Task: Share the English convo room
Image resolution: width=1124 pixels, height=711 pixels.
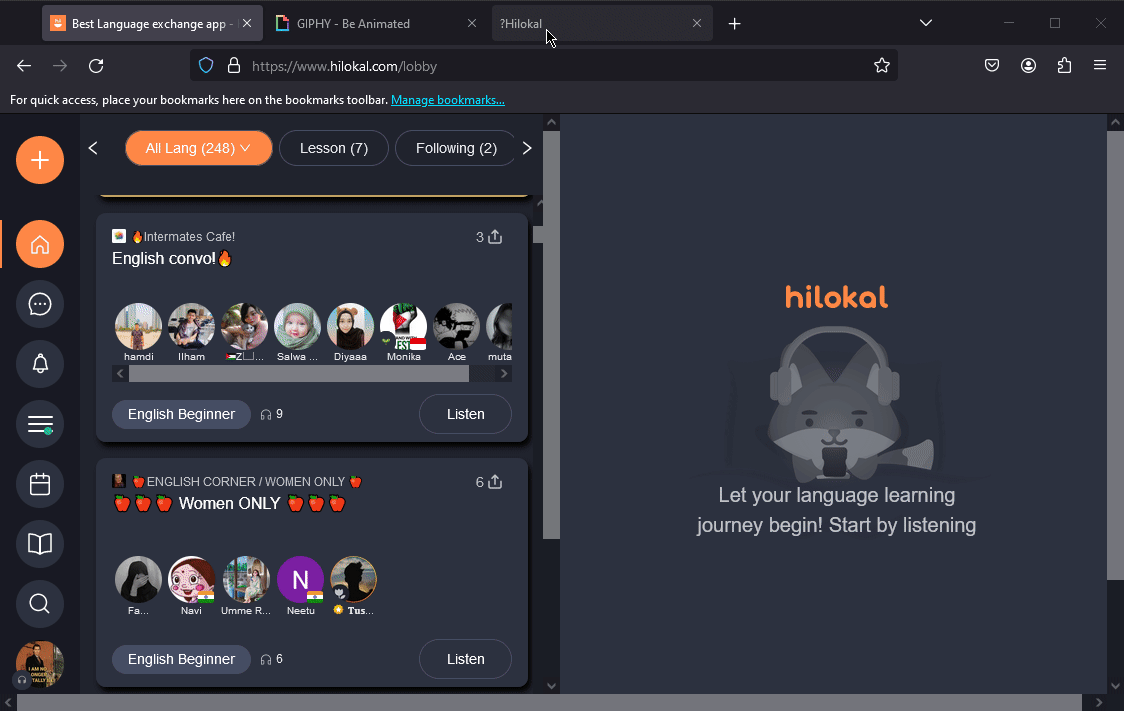Action: point(495,237)
